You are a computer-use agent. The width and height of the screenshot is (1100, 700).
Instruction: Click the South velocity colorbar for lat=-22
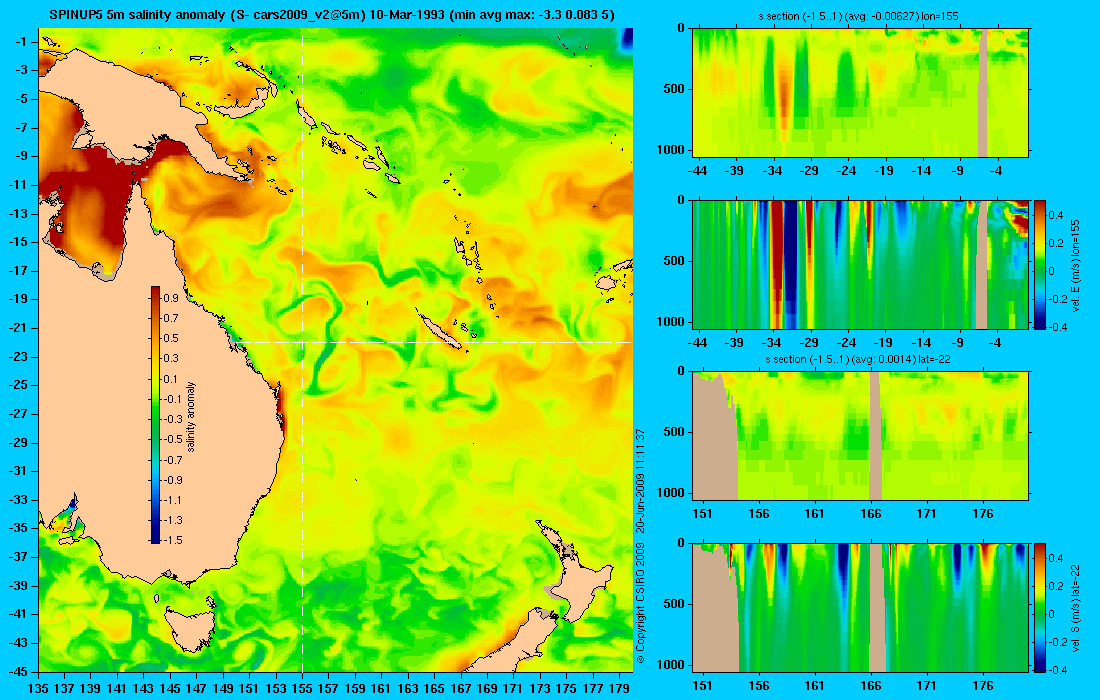[x=1040, y=607]
